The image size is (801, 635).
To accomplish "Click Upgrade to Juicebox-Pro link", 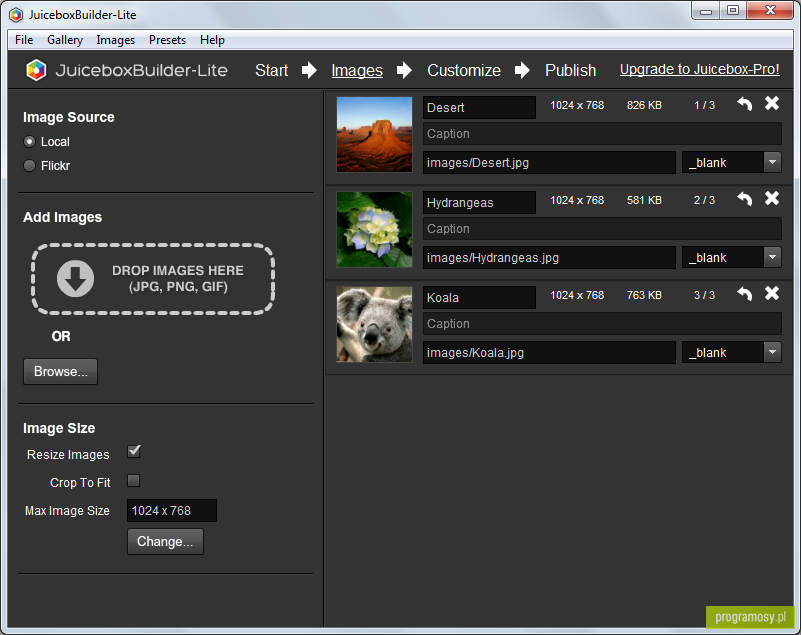I will click(699, 69).
